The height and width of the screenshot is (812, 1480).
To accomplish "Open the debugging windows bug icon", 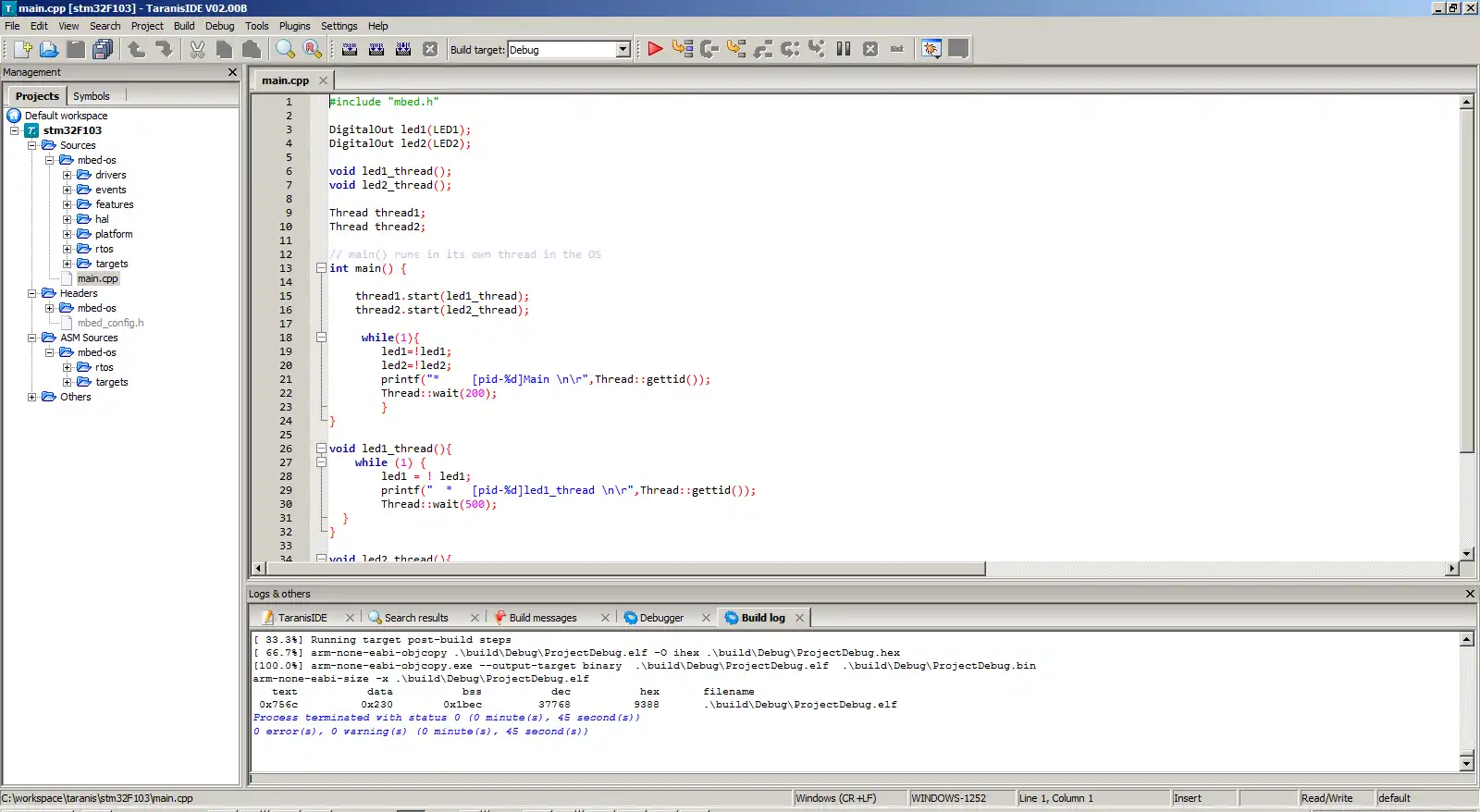I will tap(931, 49).
